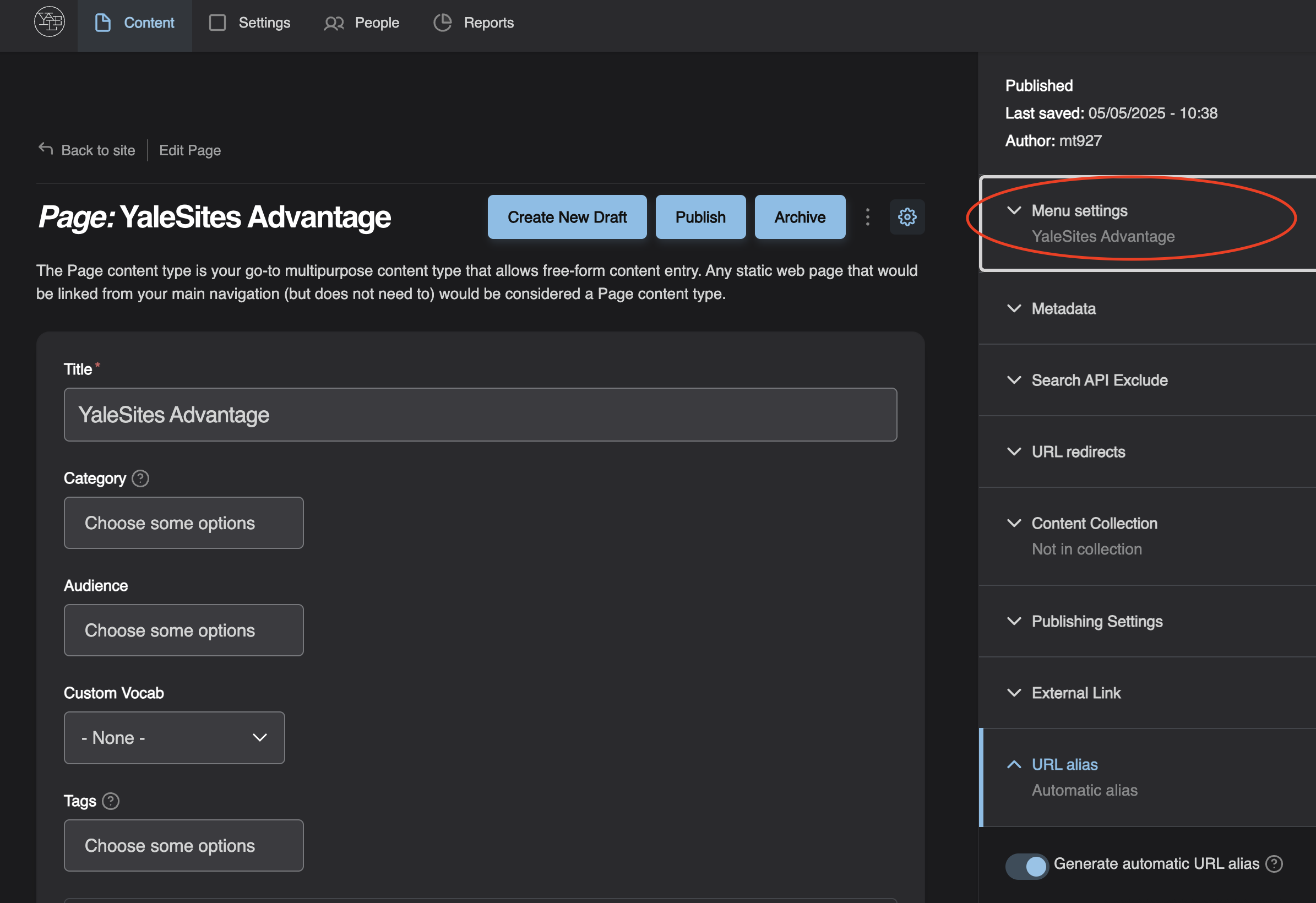The image size is (1316, 903).
Task: Click the Author mt927 text
Action: 1053,140
